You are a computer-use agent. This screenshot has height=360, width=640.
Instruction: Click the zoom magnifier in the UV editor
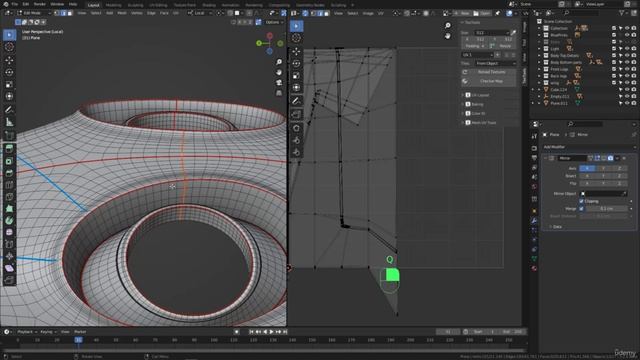448,26
